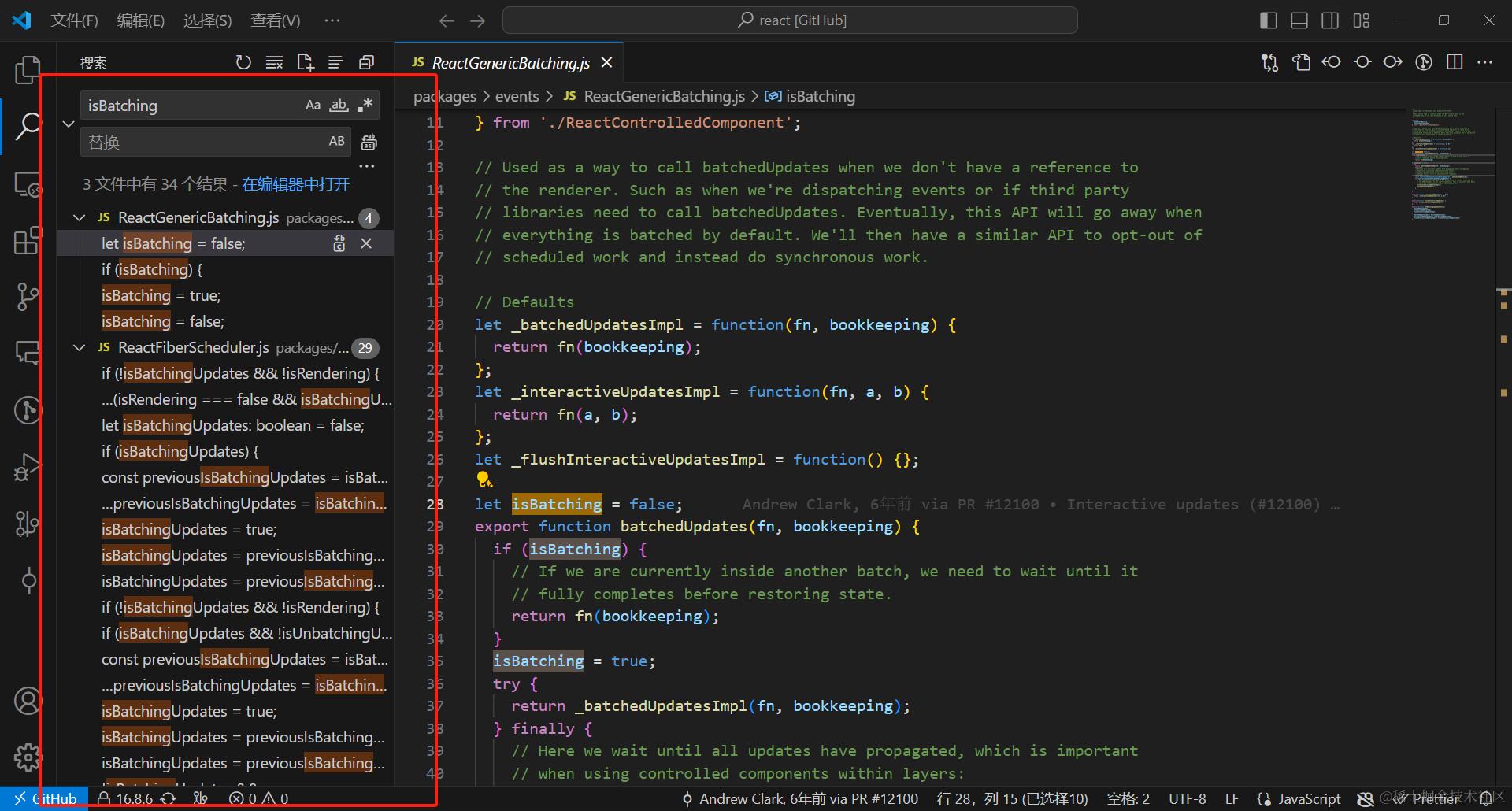Click the GitHub remote indicator
The width and height of the screenshot is (1512, 811).
click(45, 798)
